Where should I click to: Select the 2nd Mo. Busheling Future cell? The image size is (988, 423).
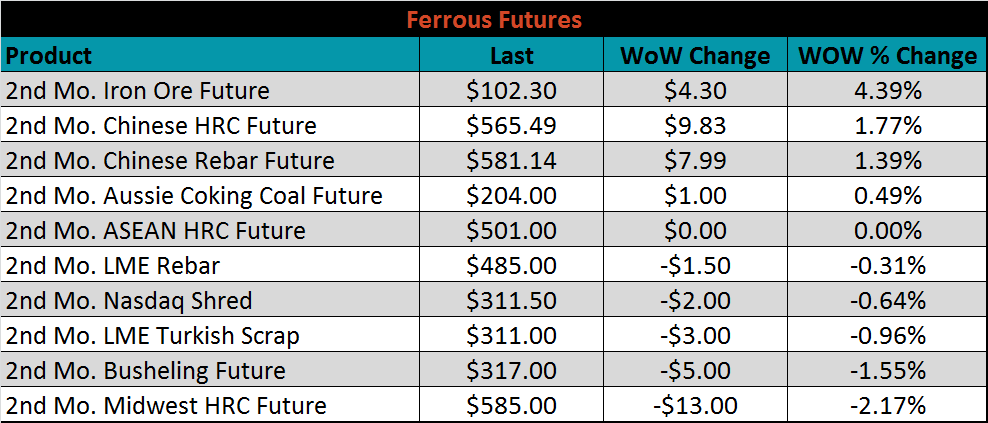146,371
